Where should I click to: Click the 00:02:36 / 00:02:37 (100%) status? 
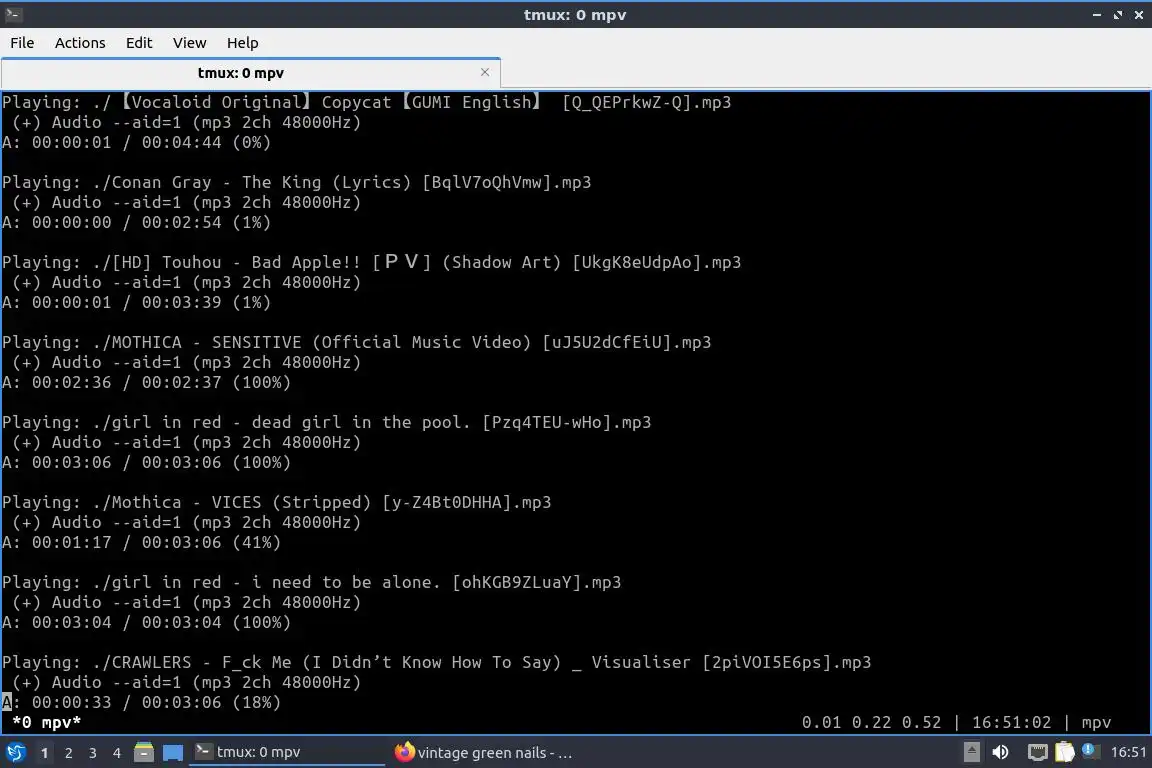[x=146, y=382]
